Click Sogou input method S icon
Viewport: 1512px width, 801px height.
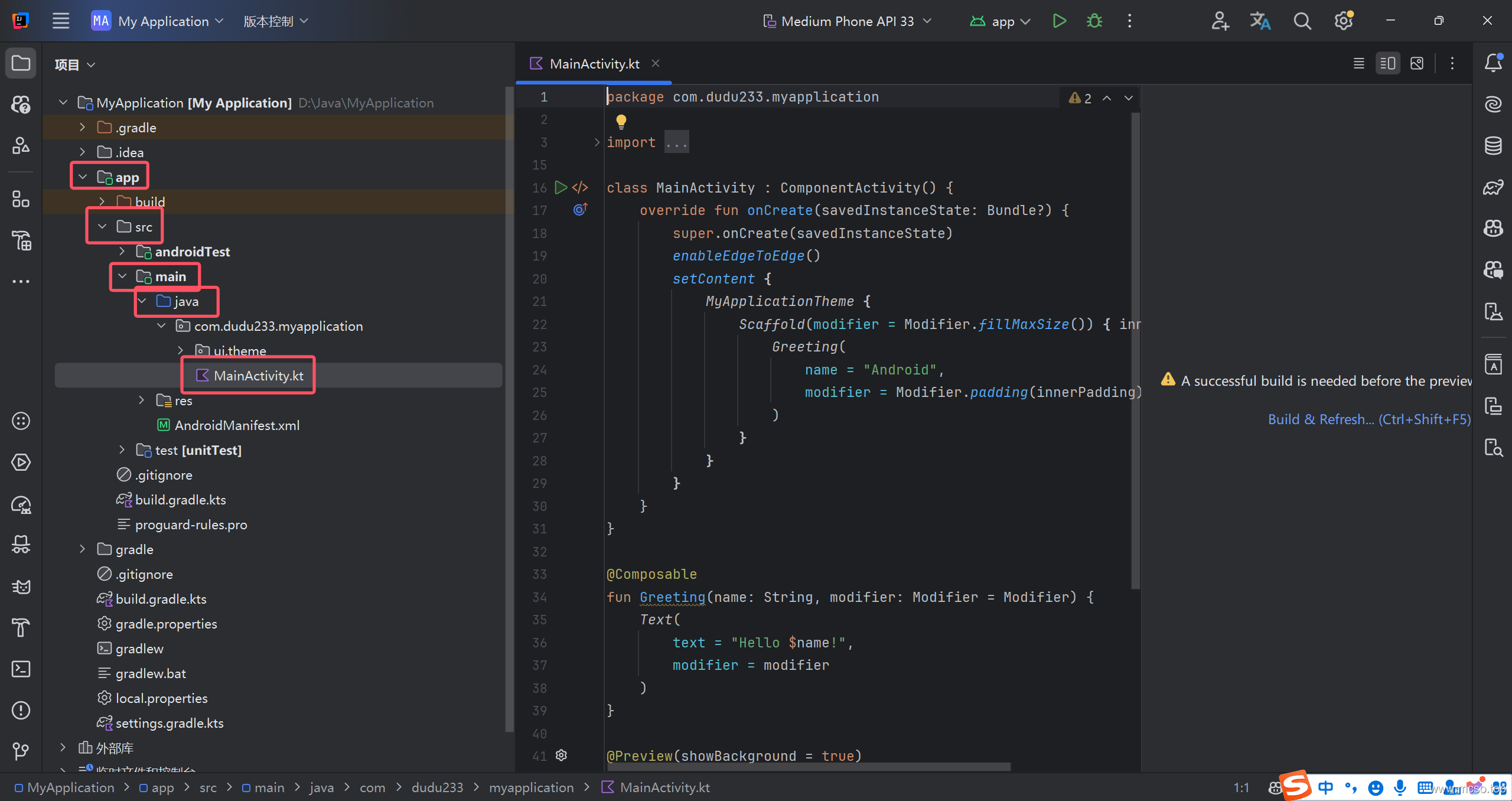pos(1296,786)
